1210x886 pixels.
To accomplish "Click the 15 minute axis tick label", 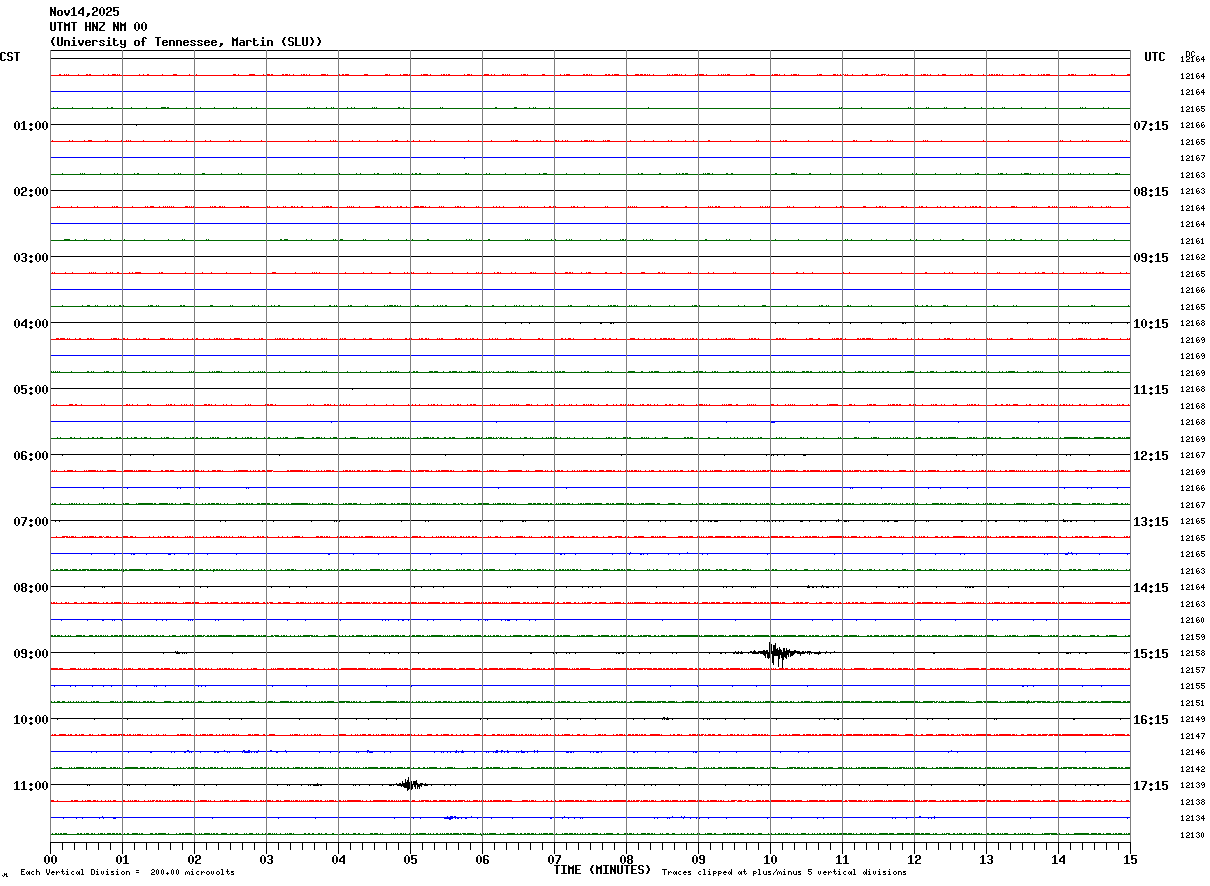I will coord(1130,859).
